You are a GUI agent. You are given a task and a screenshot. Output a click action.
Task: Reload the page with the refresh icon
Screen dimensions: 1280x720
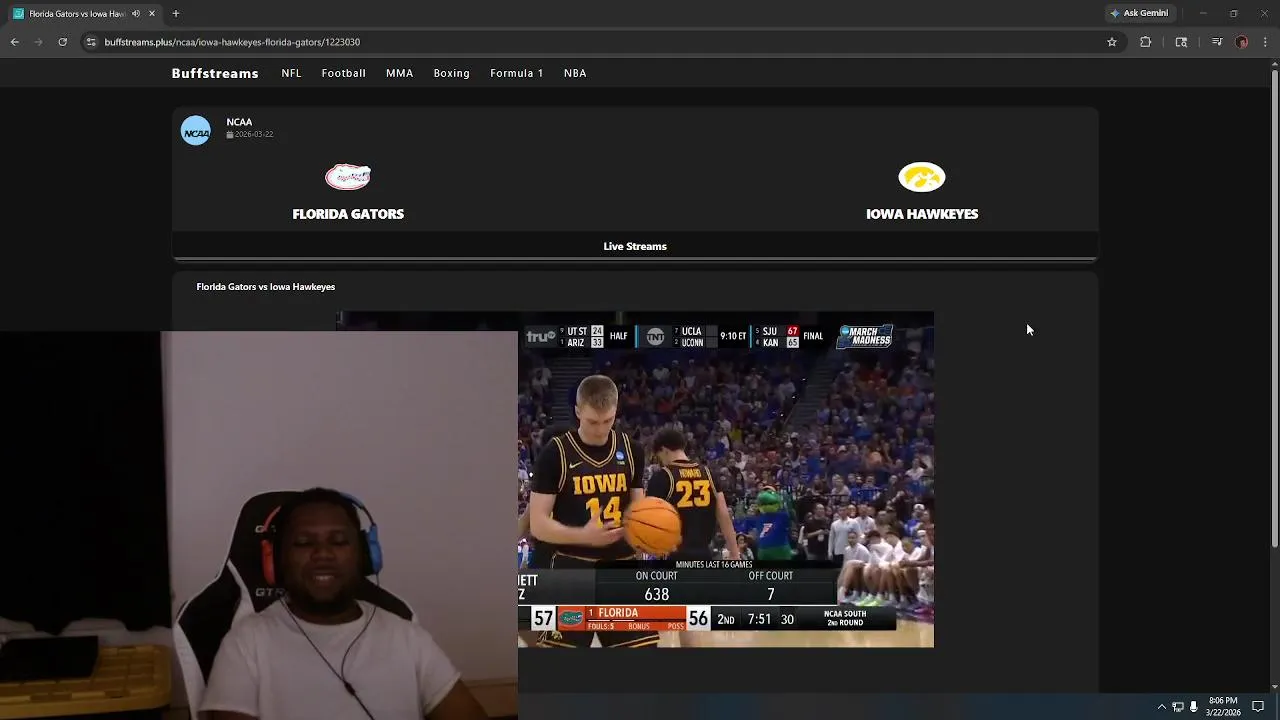coord(63,42)
